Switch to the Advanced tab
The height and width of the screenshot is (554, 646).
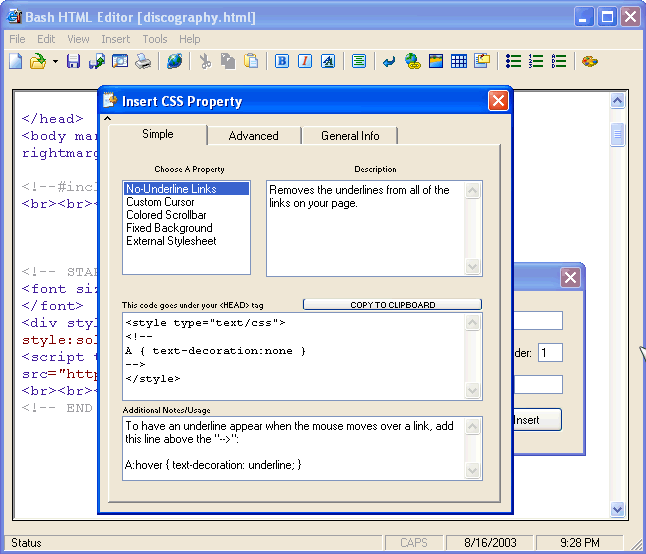[253, 136]
